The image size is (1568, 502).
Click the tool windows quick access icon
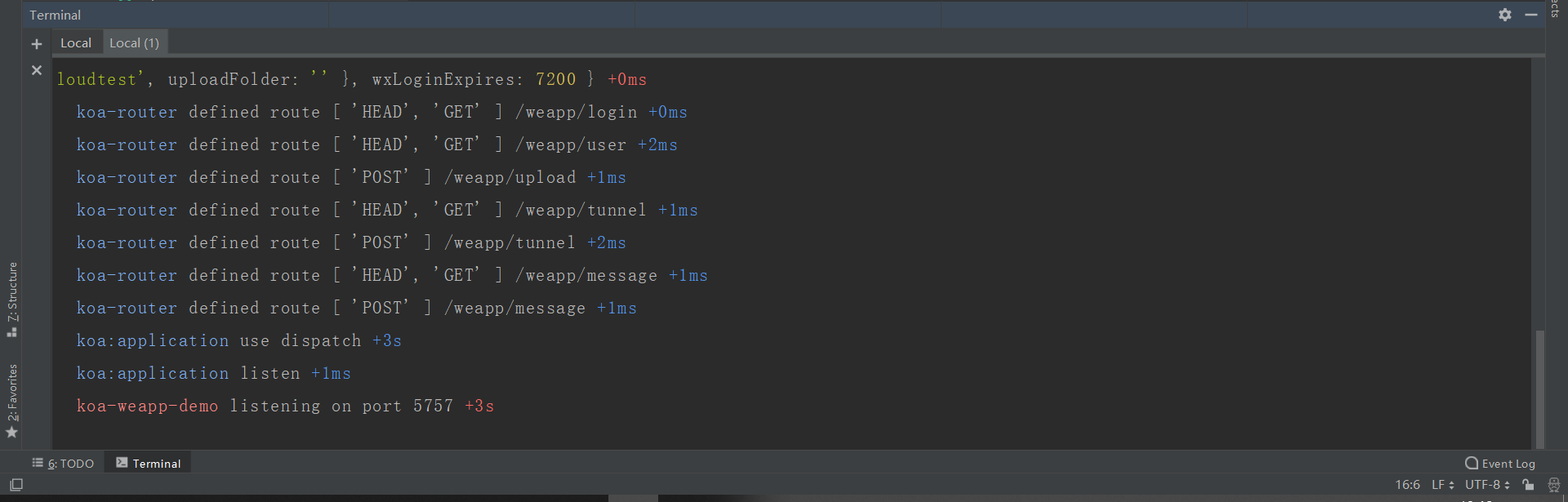pos(16,485)
